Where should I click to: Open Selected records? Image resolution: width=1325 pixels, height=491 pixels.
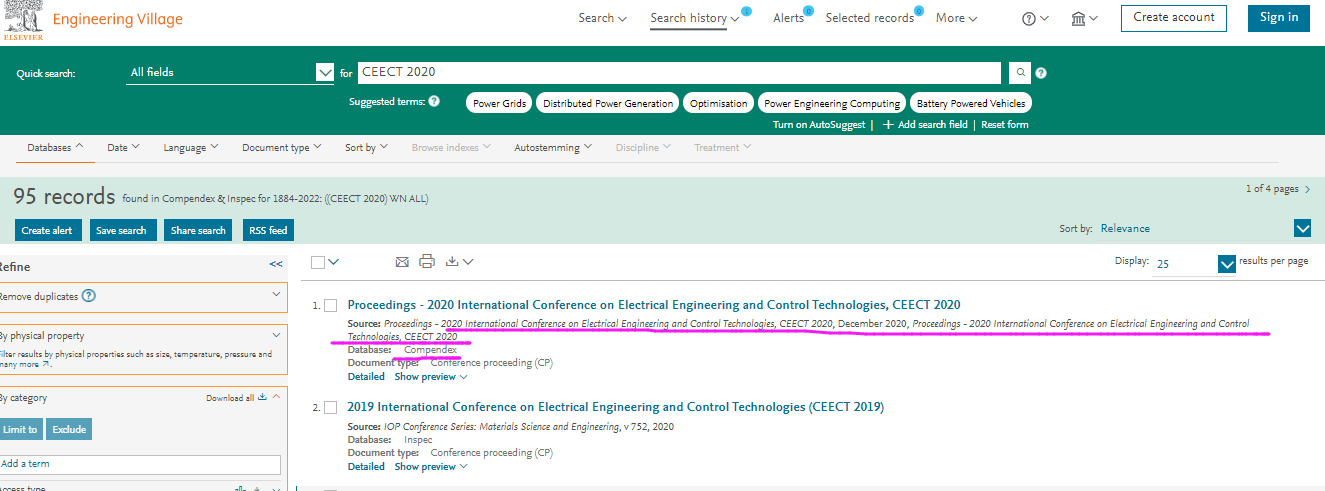click(870, 18)
